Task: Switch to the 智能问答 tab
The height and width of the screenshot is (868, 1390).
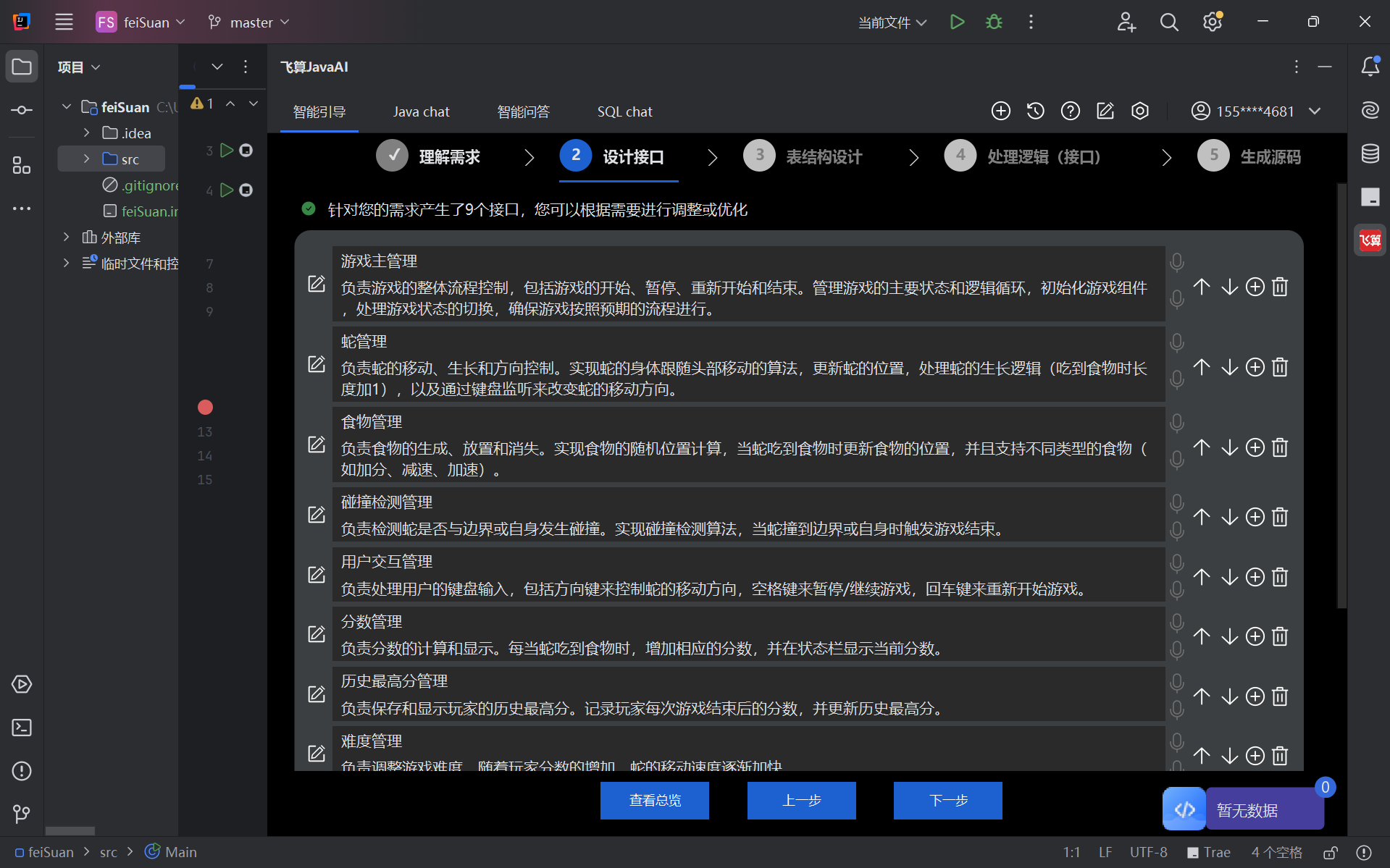Action: click(523, 111)
